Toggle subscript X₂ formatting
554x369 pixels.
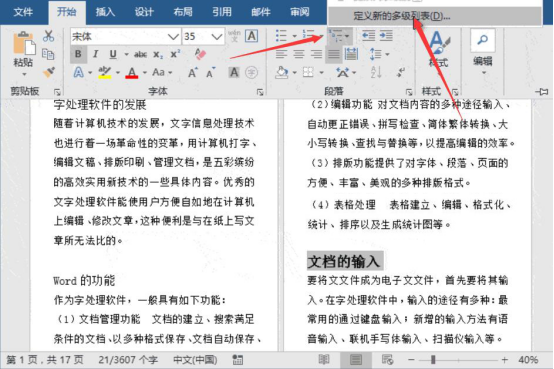158,54
